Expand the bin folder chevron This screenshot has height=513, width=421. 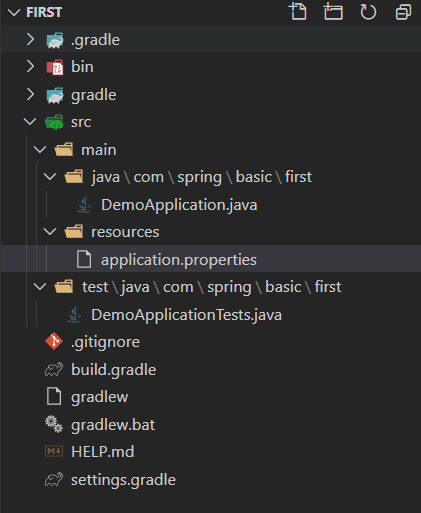(30, 66)
